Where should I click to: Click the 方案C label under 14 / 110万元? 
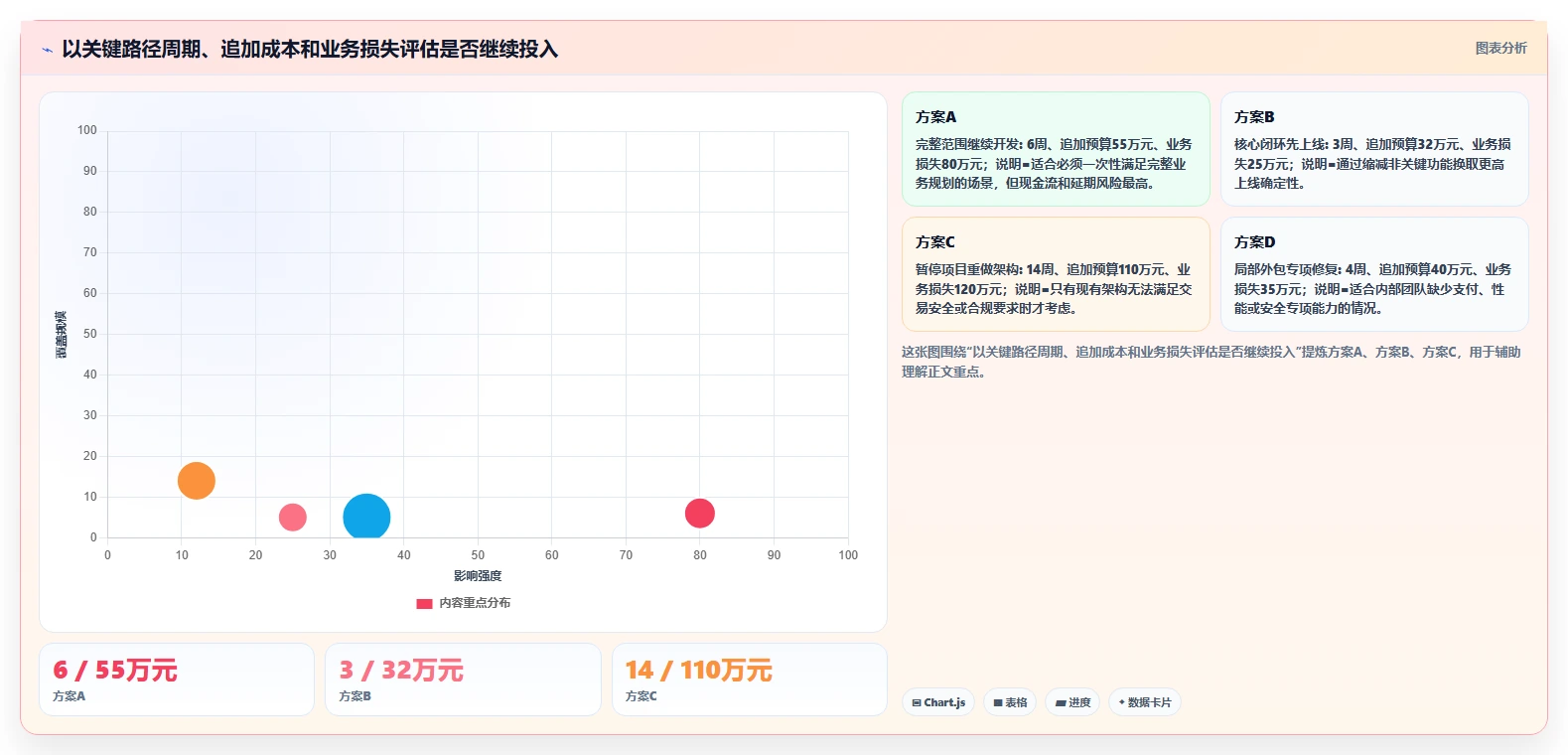[x=641, y=696]
